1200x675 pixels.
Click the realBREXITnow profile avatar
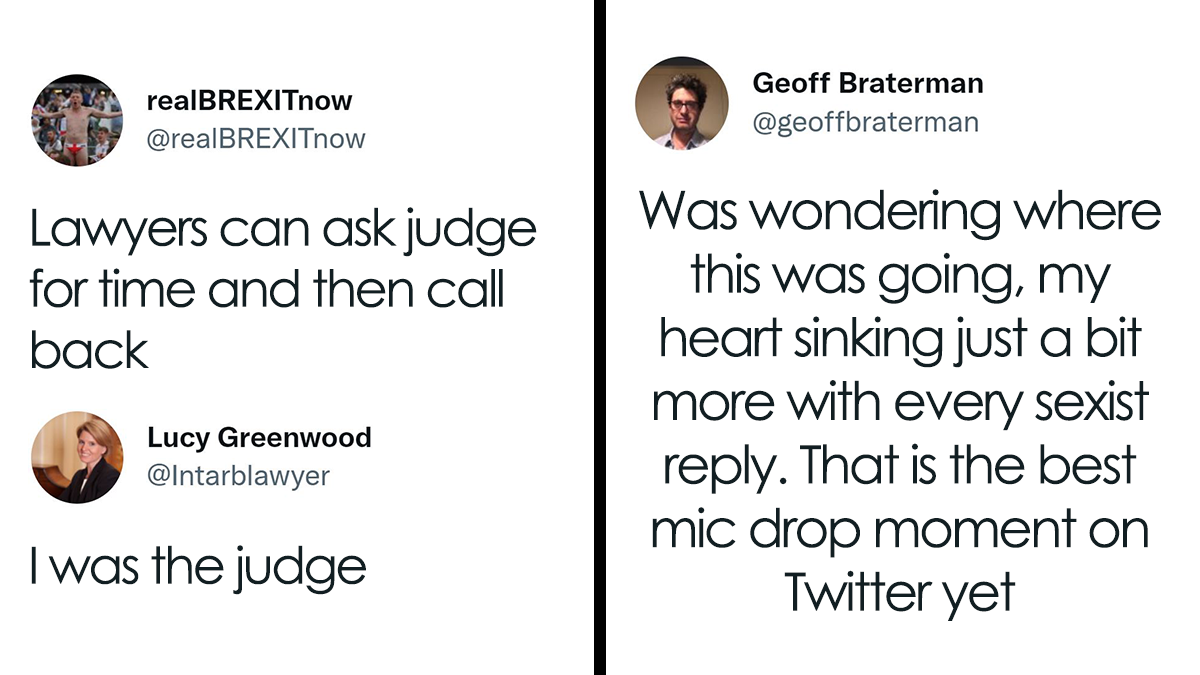77,119
